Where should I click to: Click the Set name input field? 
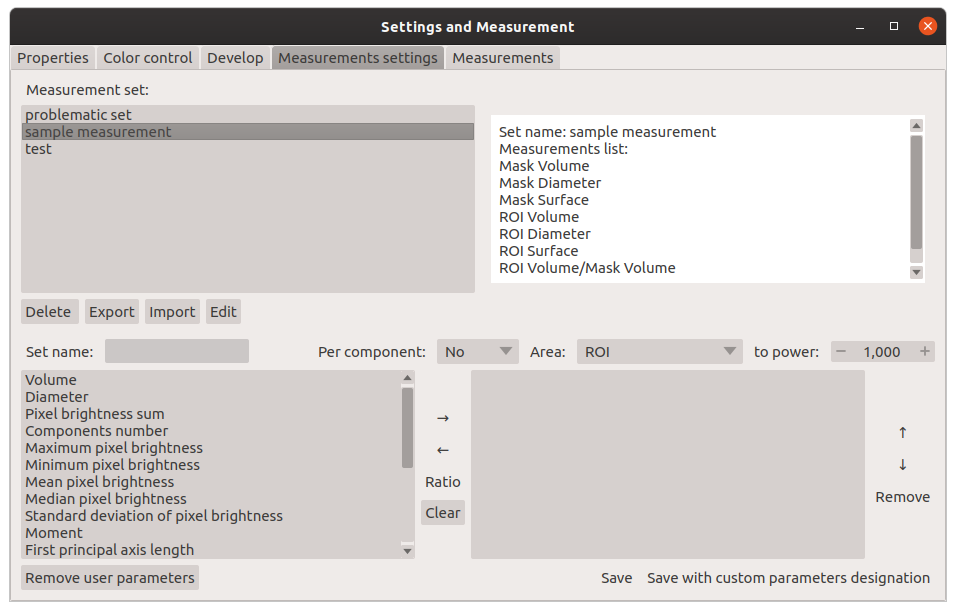tap(177, 351)
